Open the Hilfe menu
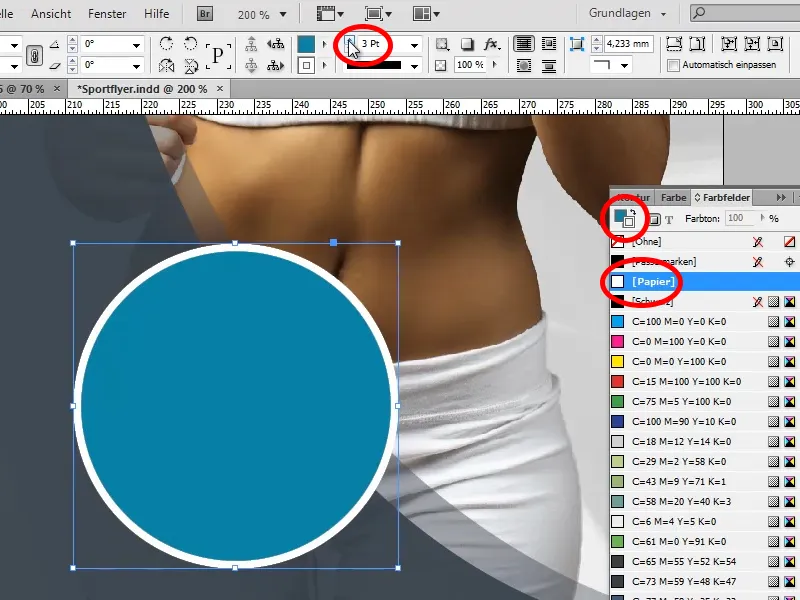The width and height of the screenshot is (800, 600). click(x=157, y=14)
